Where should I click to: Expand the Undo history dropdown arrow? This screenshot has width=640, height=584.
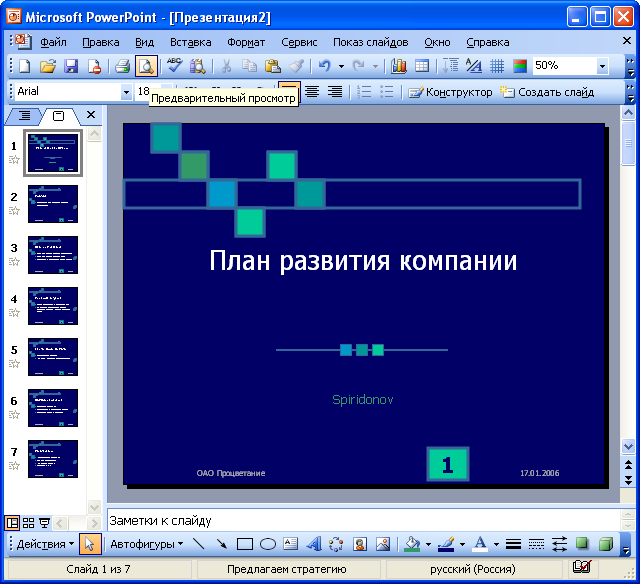click(341, 66)
